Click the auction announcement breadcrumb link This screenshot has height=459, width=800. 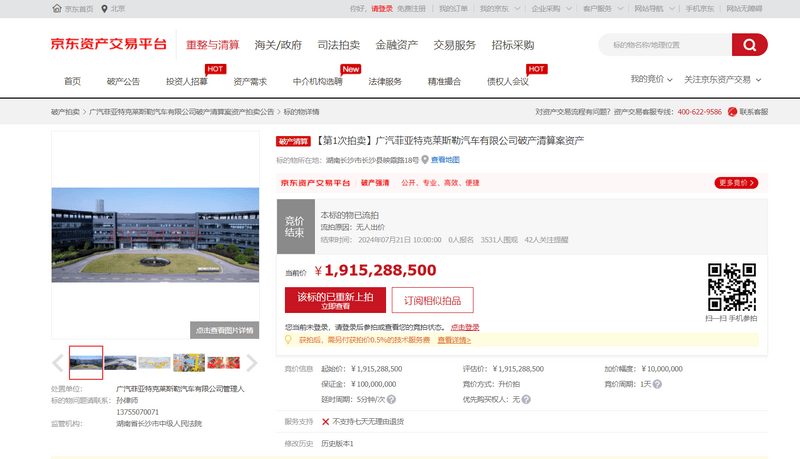(x=182, y=112)
